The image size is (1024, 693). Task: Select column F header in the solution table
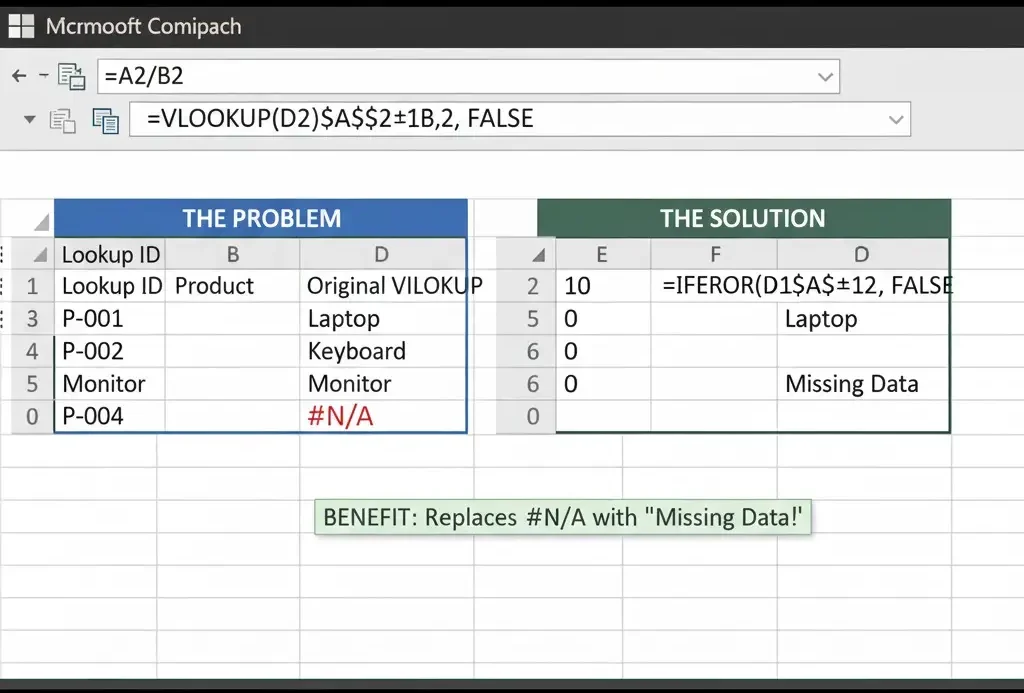click(x=714, y=254)
